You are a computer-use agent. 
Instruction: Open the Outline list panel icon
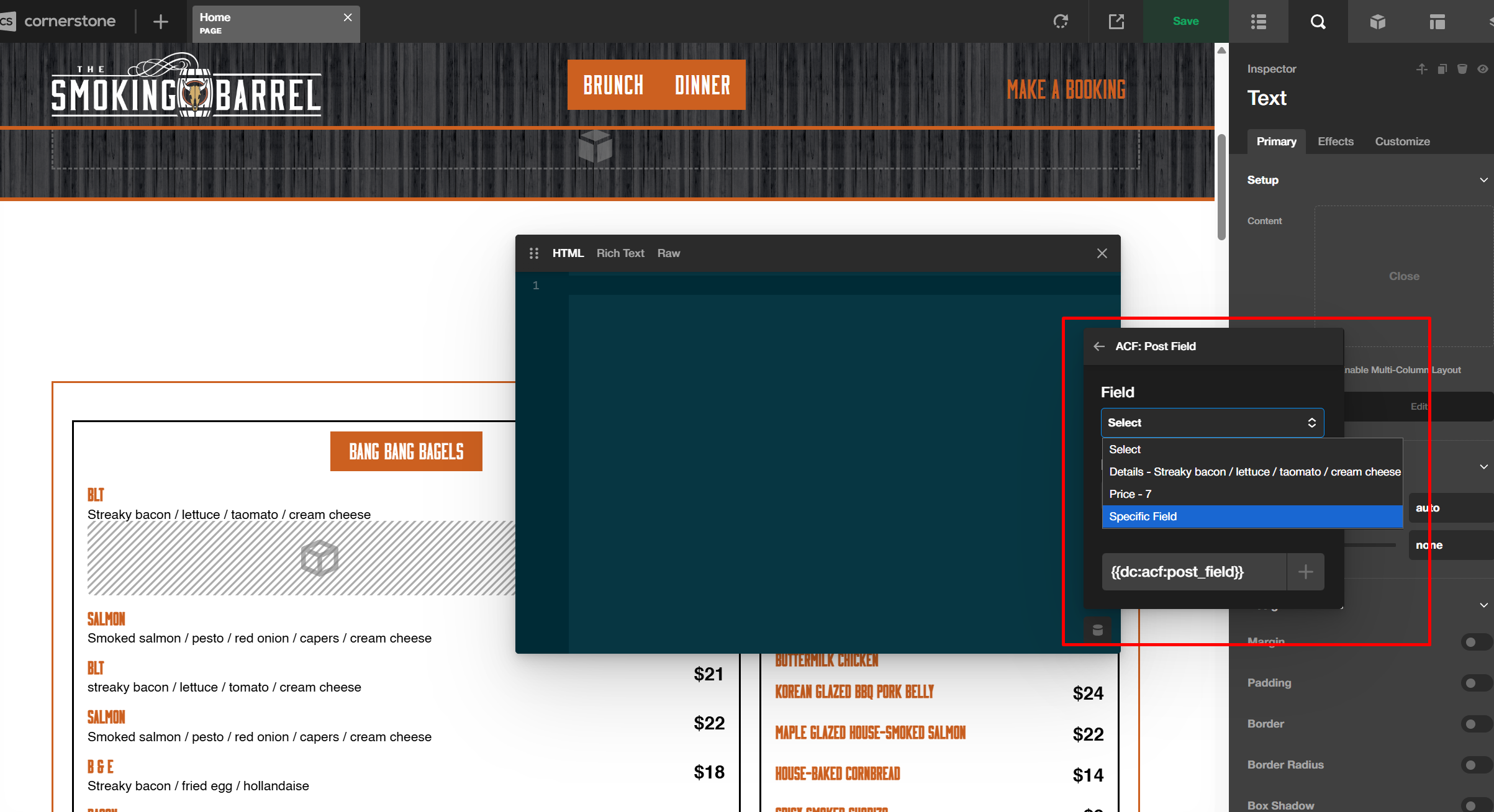(1258, 22)
